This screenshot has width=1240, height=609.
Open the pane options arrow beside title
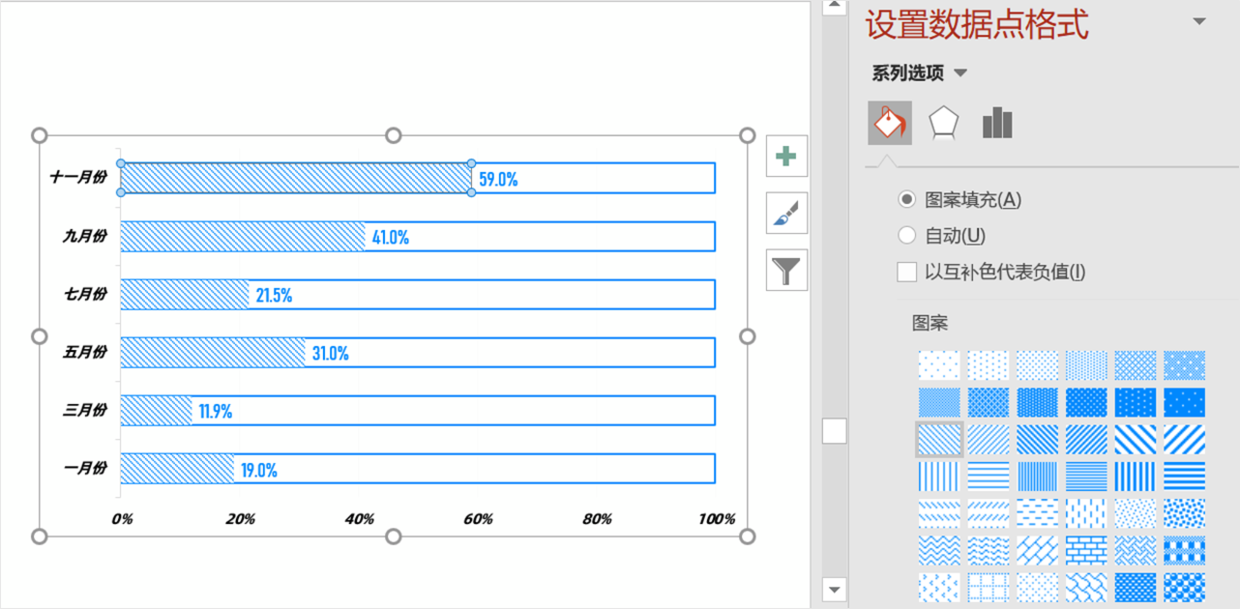coord(1199,23)
